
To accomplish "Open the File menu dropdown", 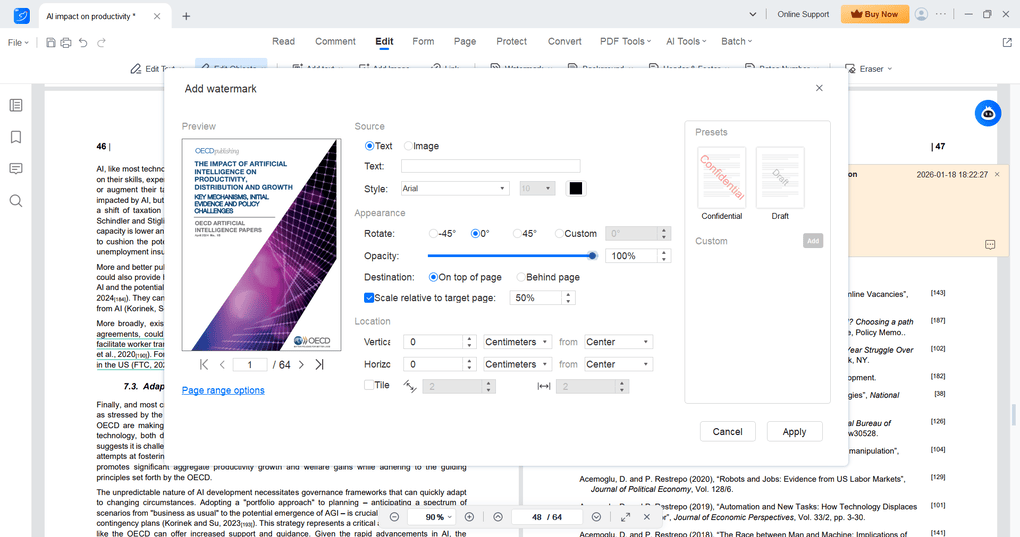I will [18, 43].
